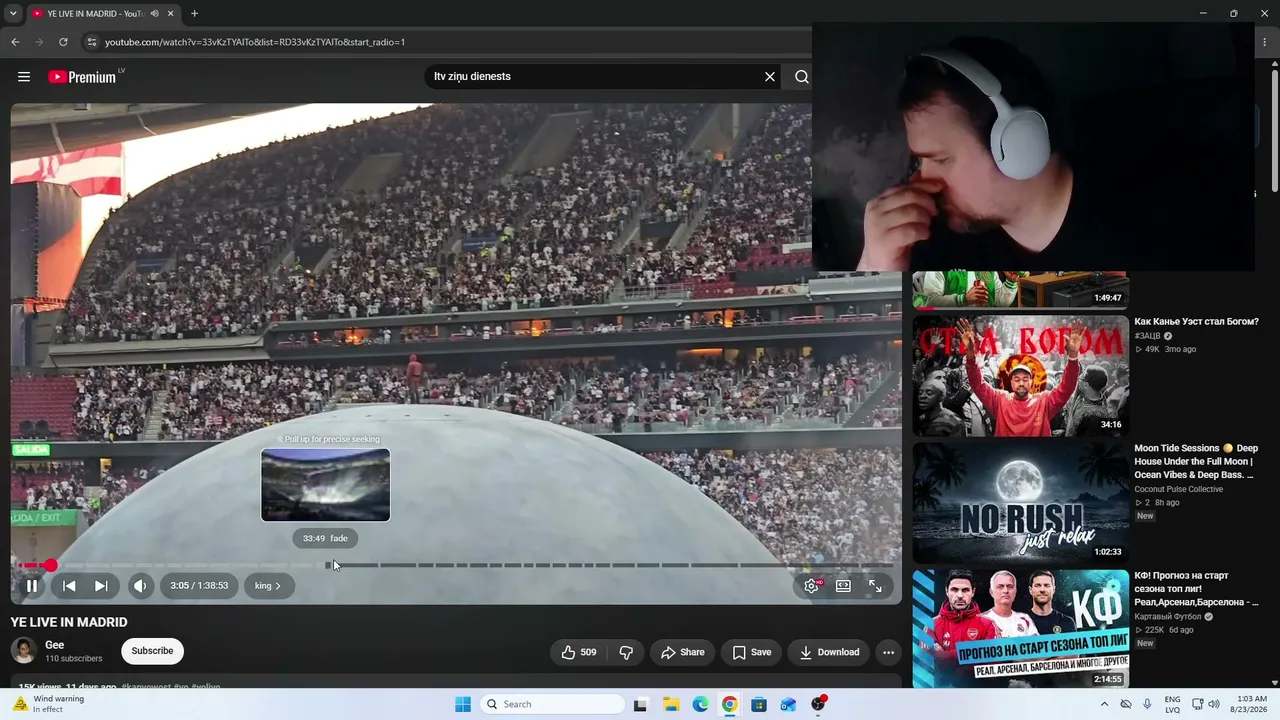Mute the video player volume
Image resolution: width=1280 pixels, height=720 pixels.
coord(140,586)
